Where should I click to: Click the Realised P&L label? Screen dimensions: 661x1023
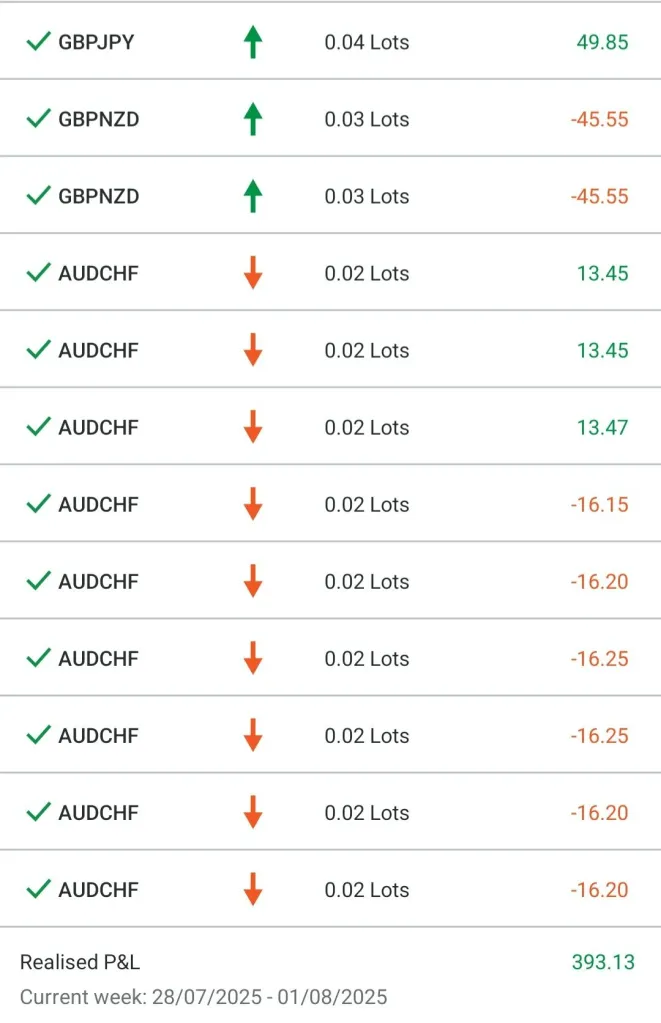tap(80, 962)
